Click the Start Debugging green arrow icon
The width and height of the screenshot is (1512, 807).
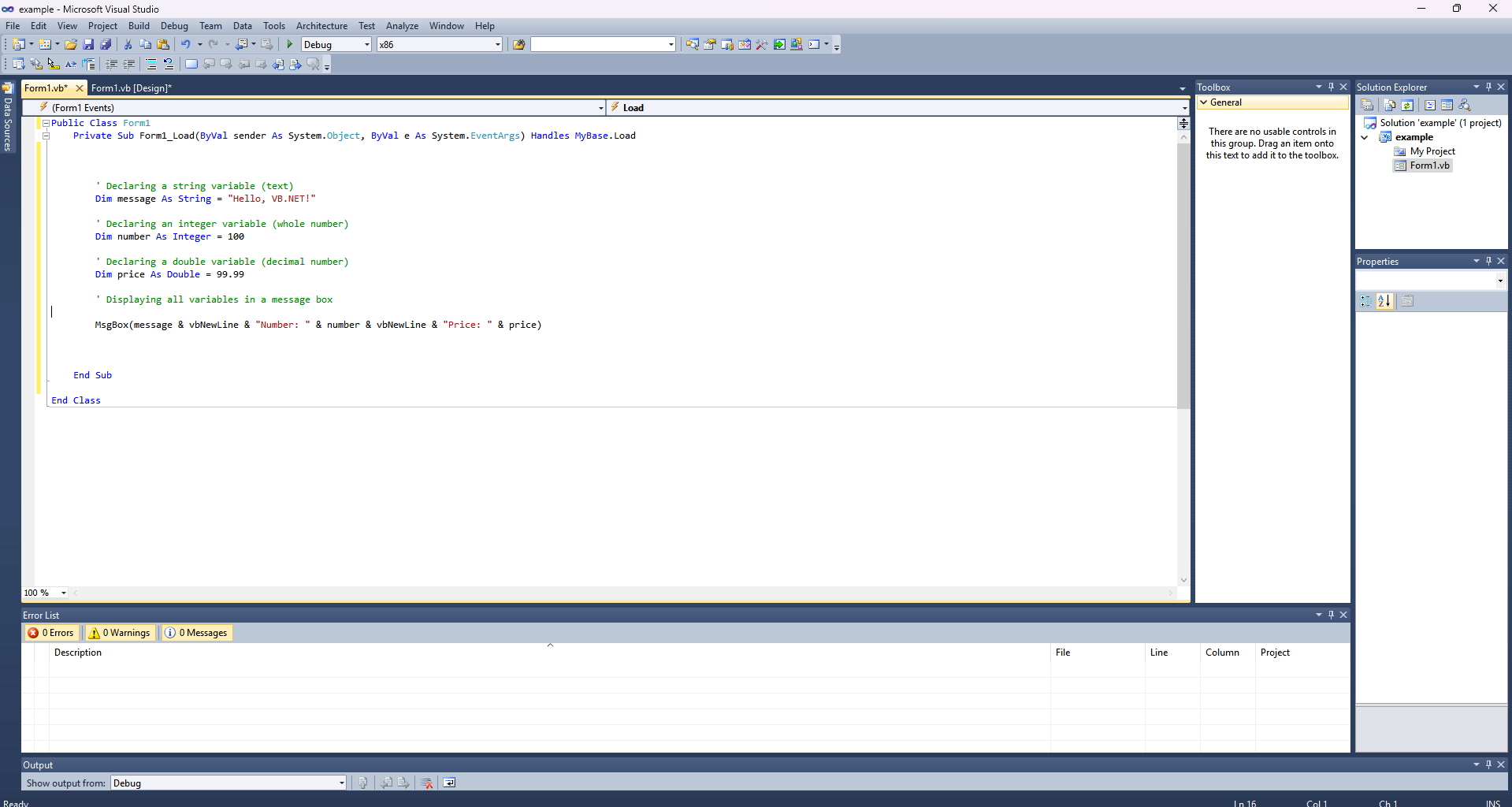pyautogui.click(x=290, y=45)
